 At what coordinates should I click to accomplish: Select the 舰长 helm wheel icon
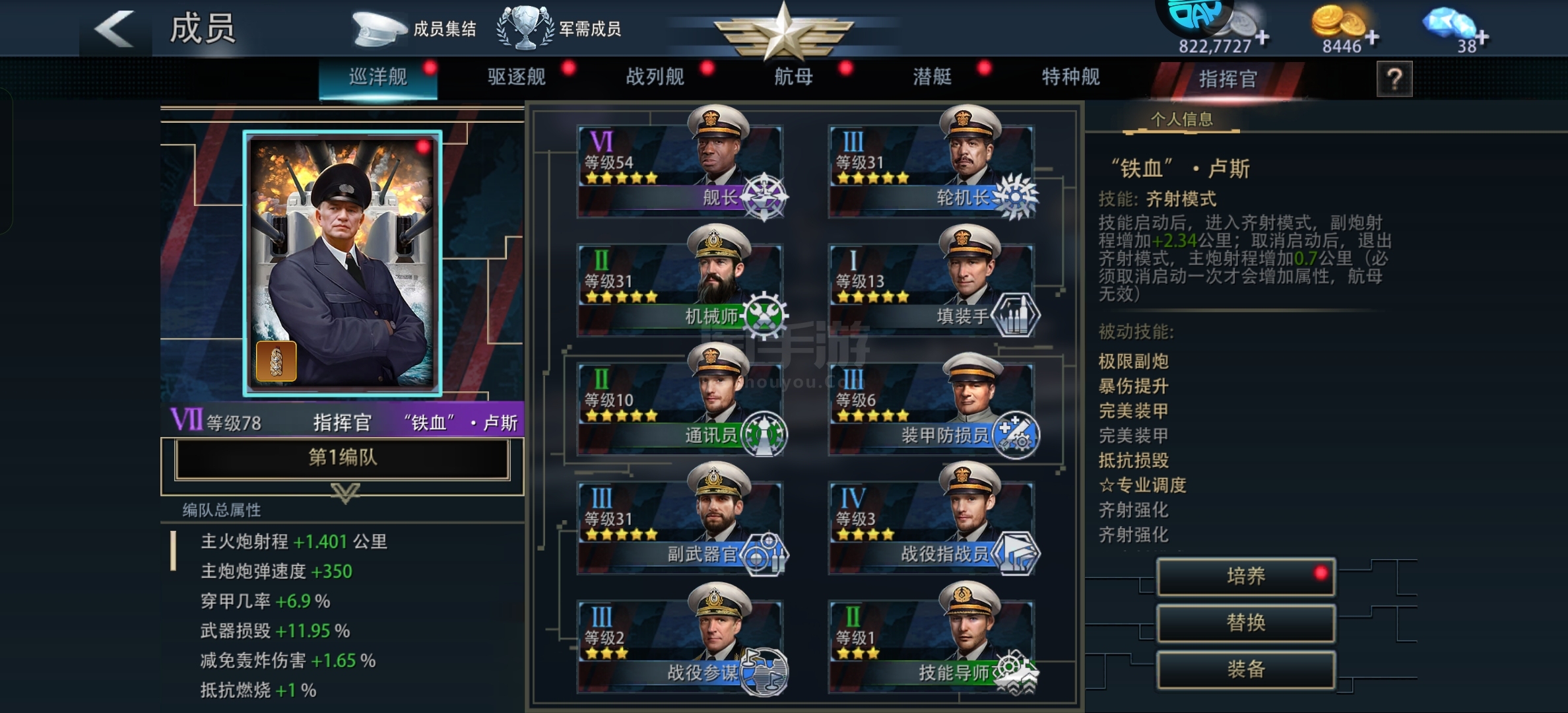(764, 196)
